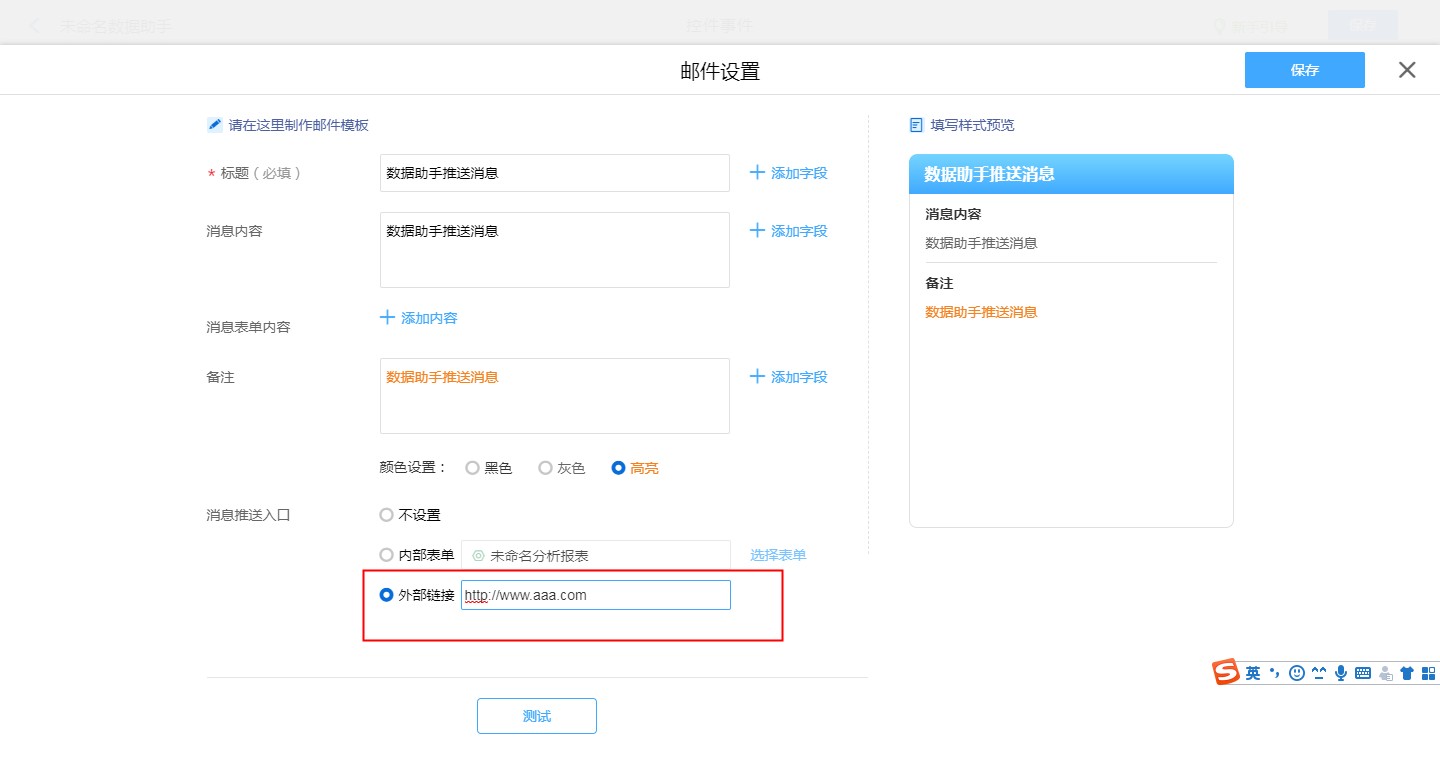Viewport: 1440px width, 757px height.
Task: Activate Sogou voice input microphone
Action: [x=1340, y=673]
